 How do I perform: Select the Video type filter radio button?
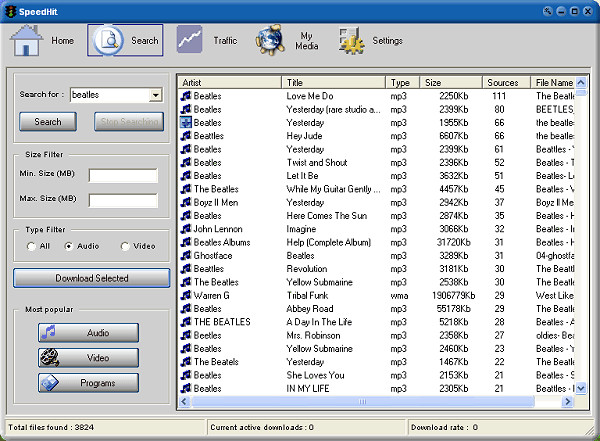point(125,246)
